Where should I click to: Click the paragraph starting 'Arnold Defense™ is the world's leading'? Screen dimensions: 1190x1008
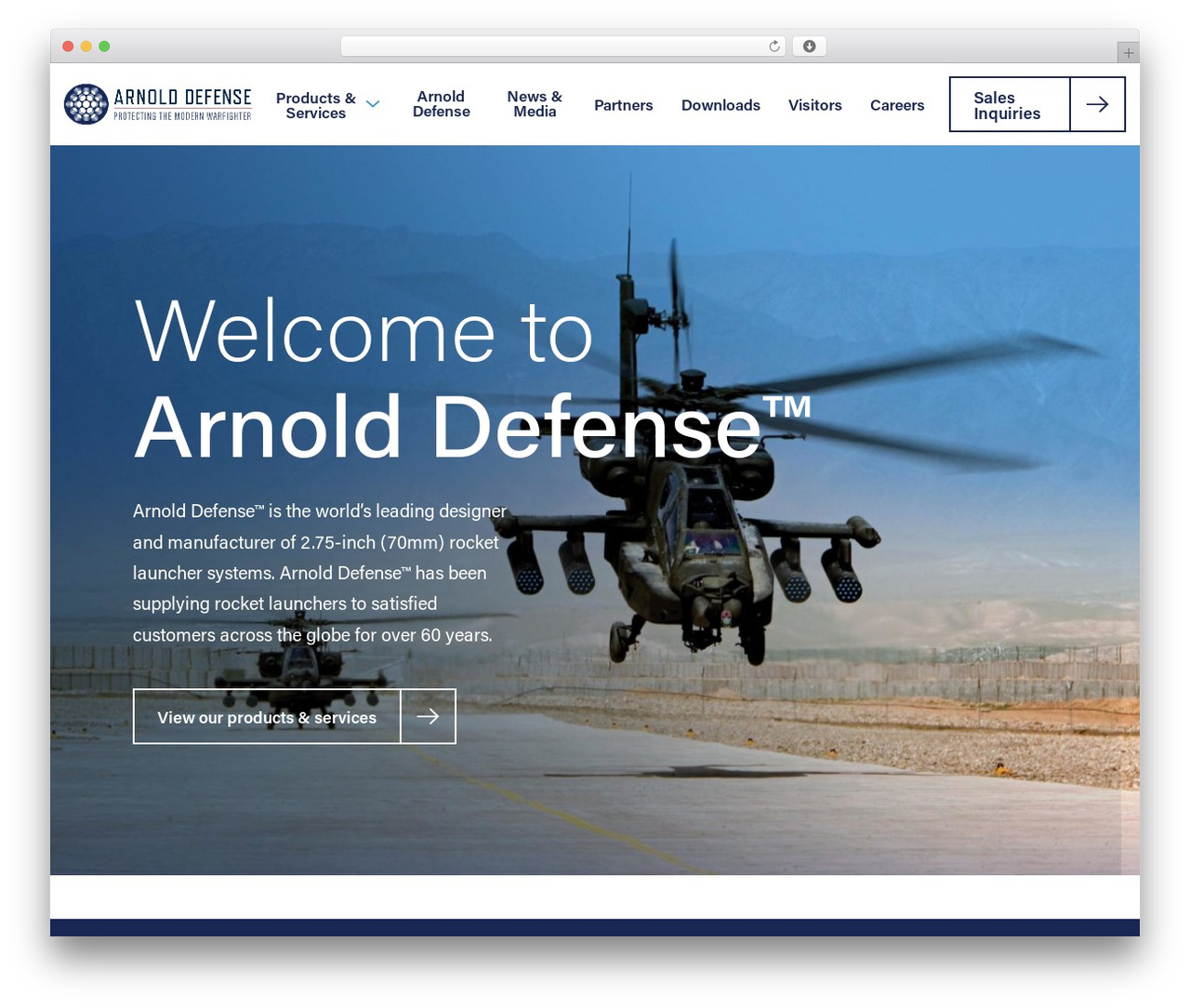(x=320, y=573)
